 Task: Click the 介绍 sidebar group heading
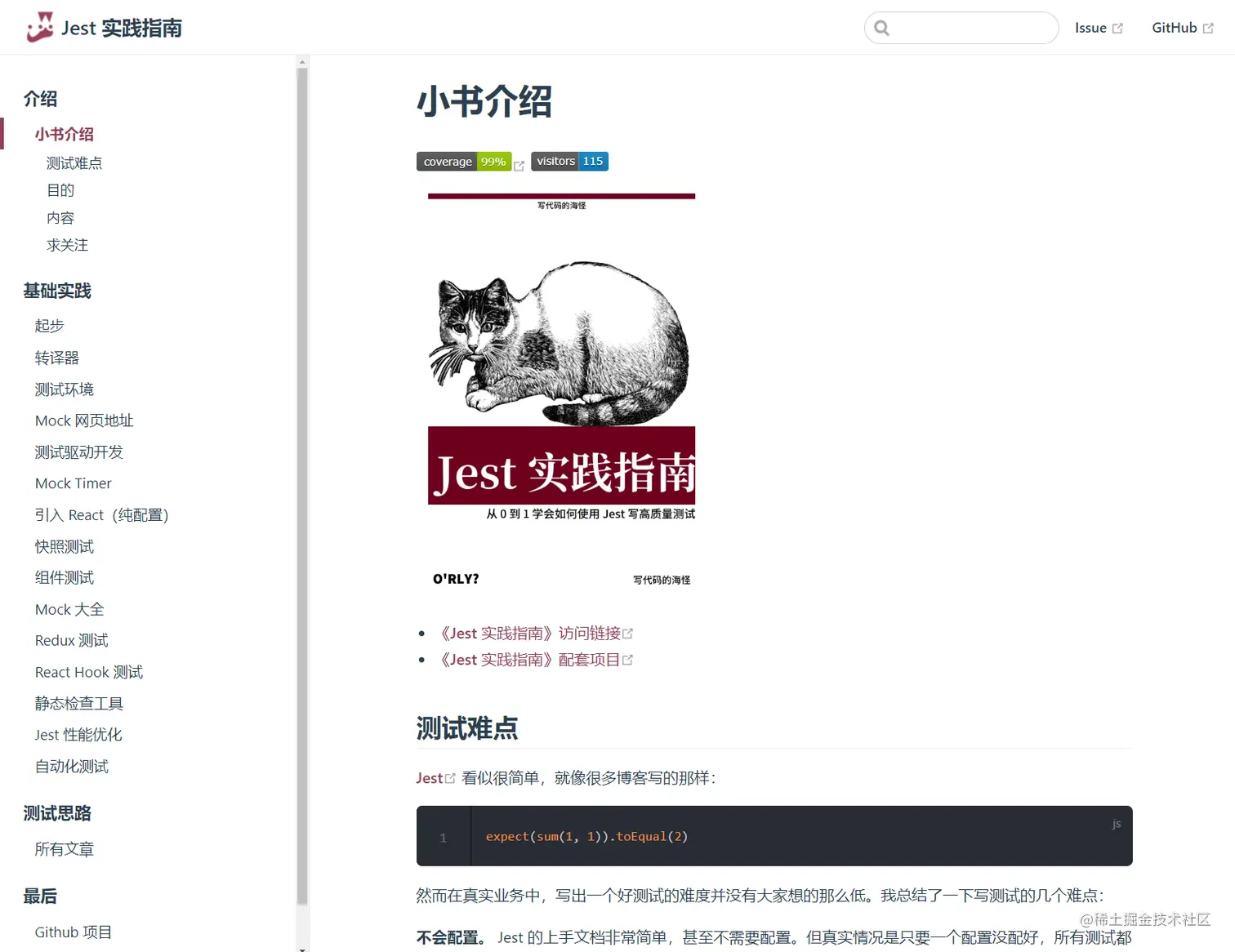41,99
